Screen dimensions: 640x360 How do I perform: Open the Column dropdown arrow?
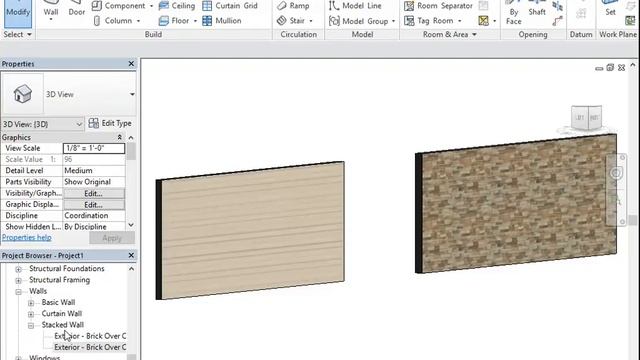tap(138, 21)
